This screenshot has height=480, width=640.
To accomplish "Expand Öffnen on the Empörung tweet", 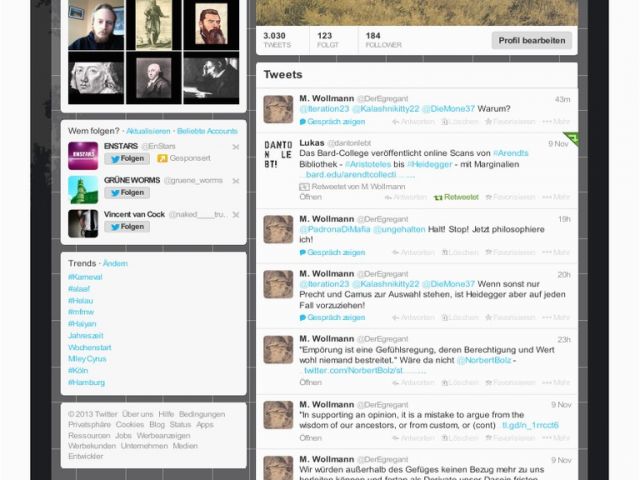I will [310, 382].
